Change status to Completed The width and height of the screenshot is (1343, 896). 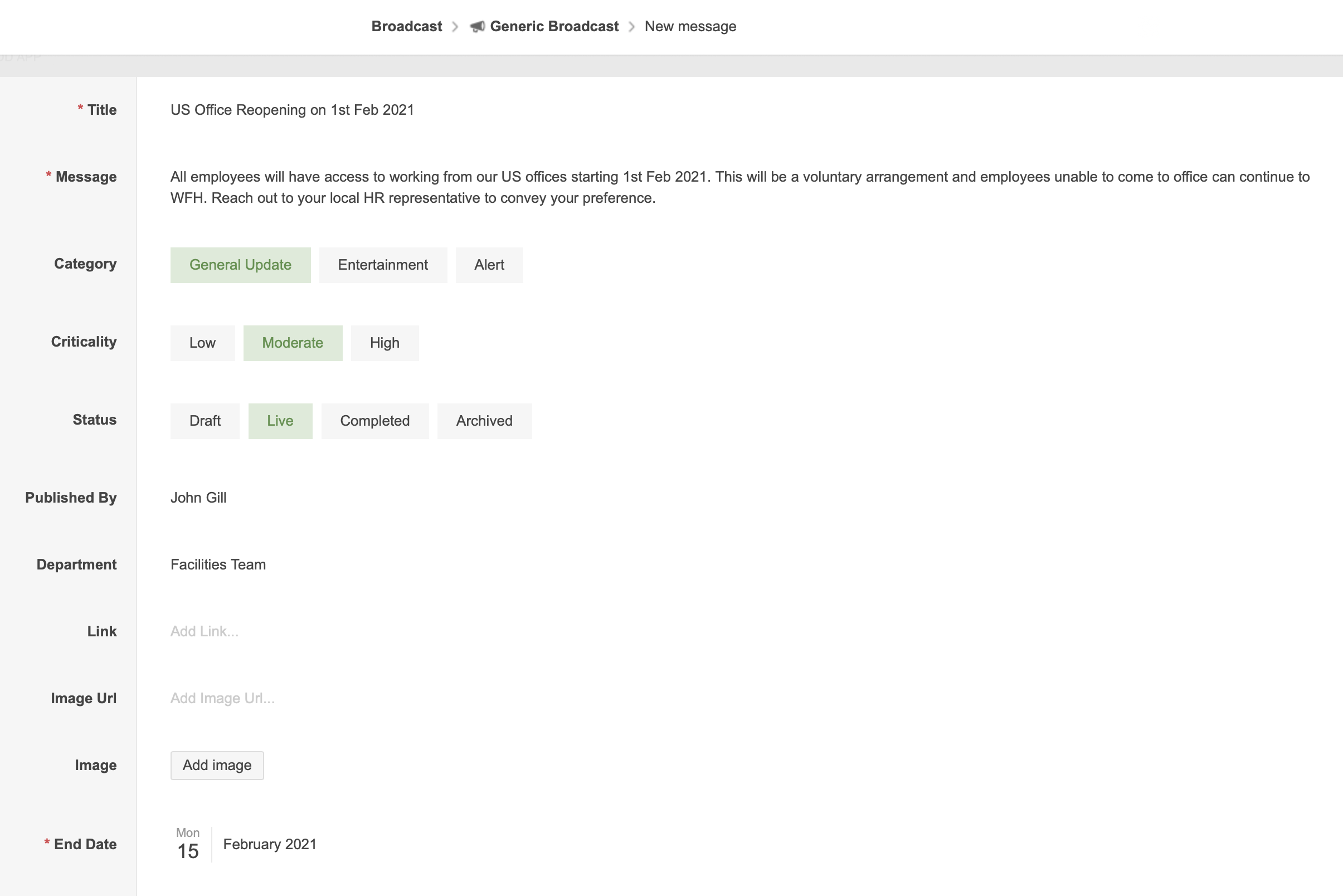tap(374, 421)
